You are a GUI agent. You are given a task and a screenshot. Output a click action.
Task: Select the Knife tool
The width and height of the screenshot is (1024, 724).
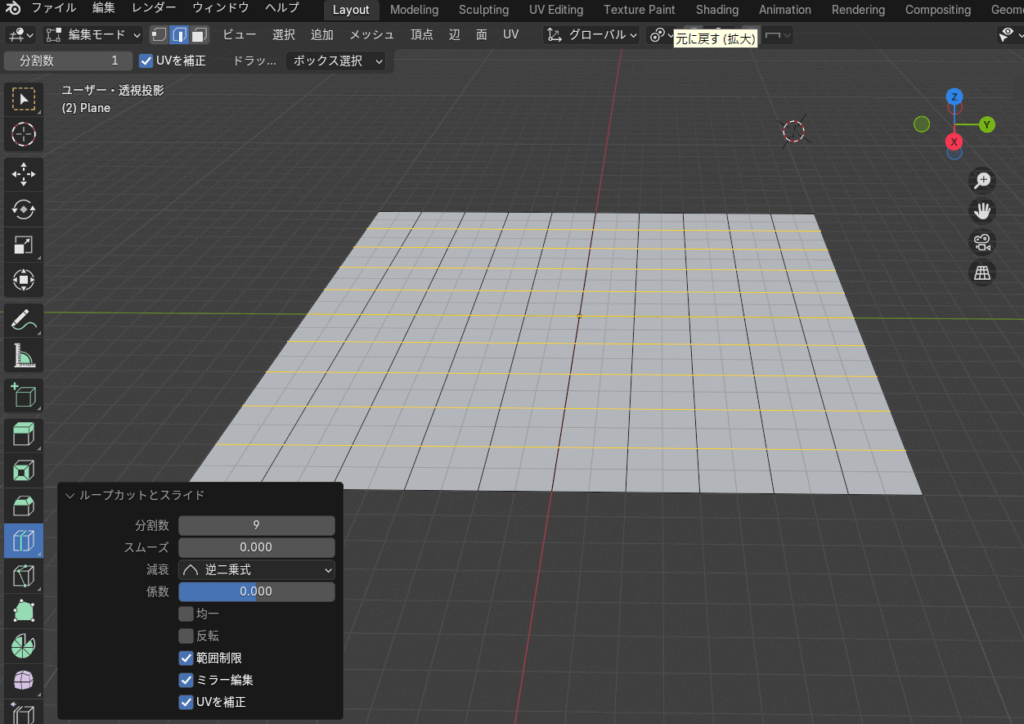pos(23,575)
